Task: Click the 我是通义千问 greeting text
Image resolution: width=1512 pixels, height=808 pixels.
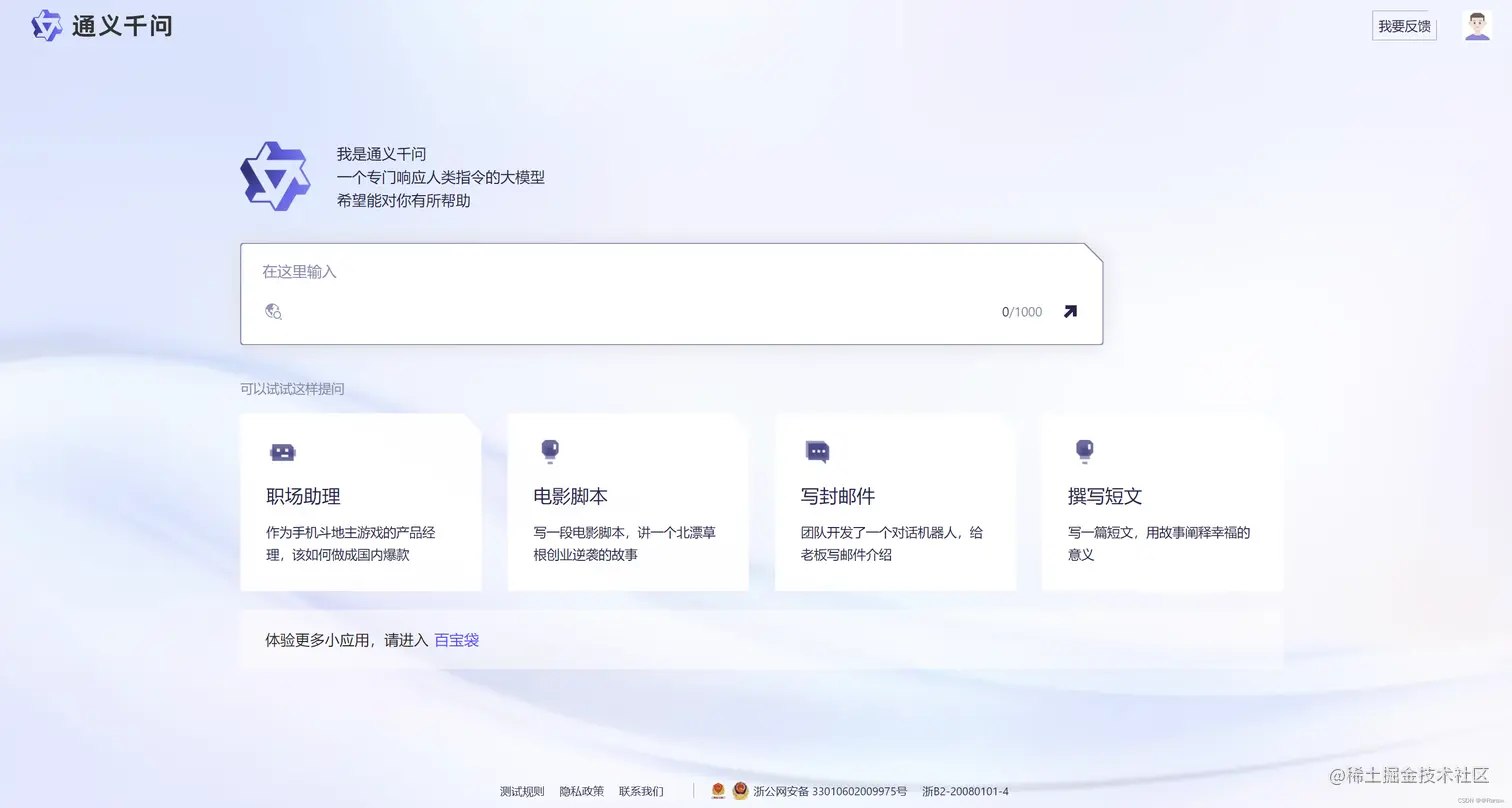Action: click(x=381, y=154)
